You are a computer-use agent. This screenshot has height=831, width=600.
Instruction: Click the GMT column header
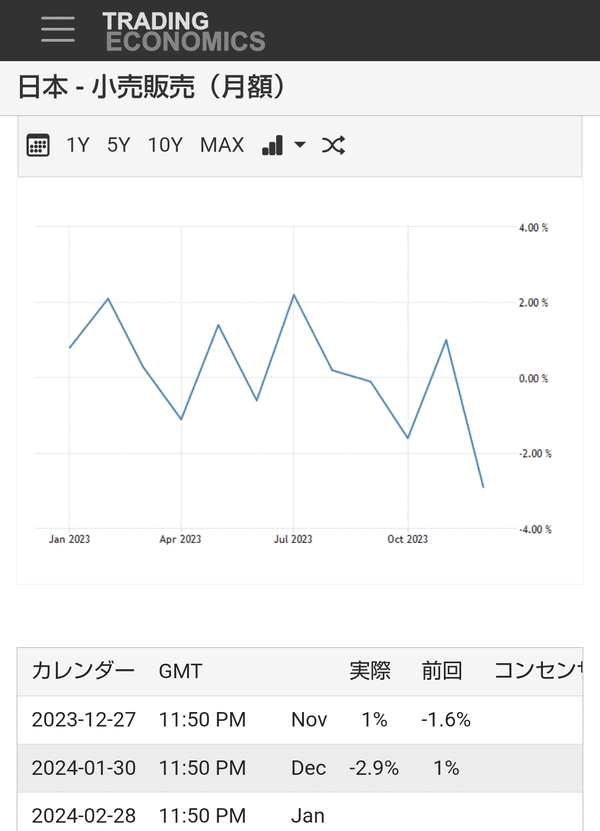(180, 671)
